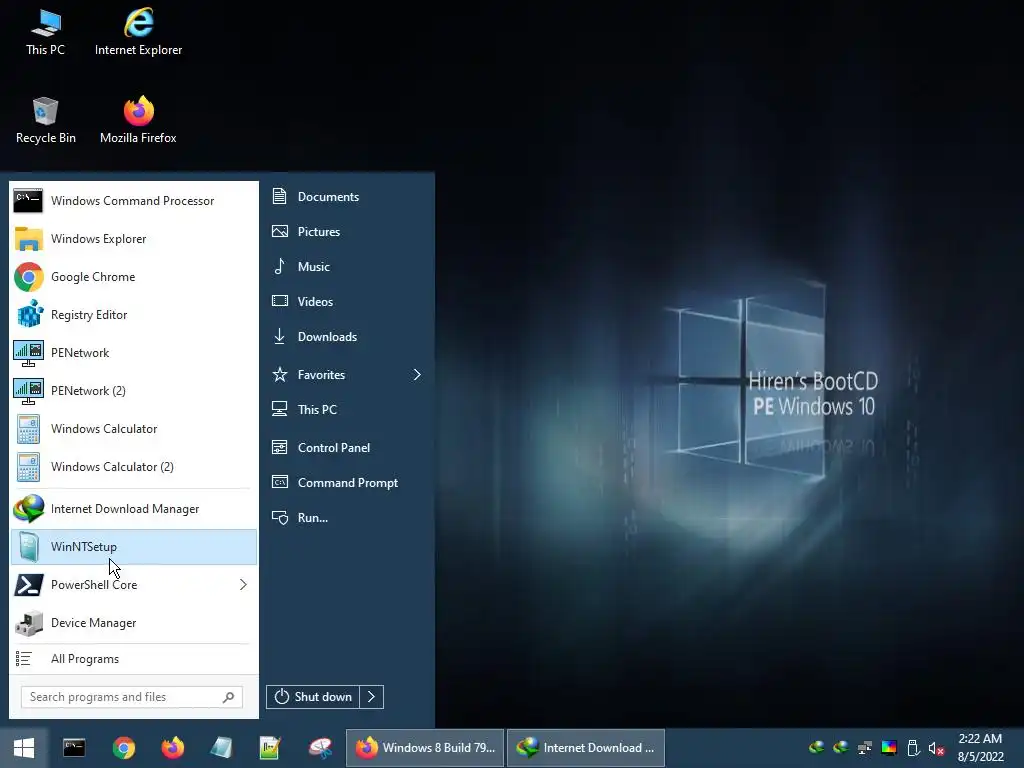Open the clock showing 2:22 AM
Image resolution: width=1024 pixels, height=768 pixels.
980,748
